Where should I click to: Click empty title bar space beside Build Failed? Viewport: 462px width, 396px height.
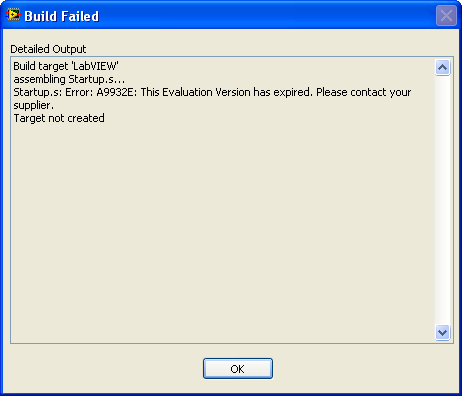click(267, 15)
